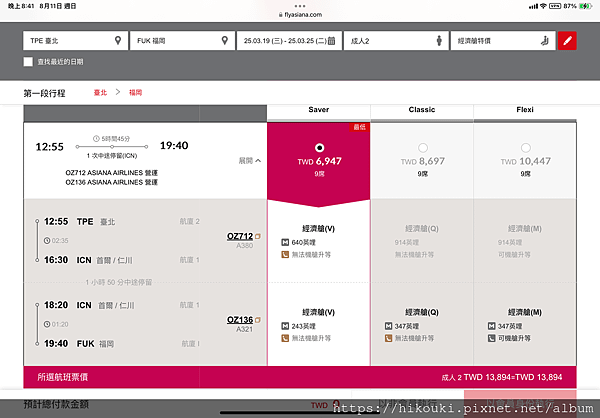Click upgrade icon in Classic OZ136 row
This screenshot has height=418, width=600.
pos(388,338)
